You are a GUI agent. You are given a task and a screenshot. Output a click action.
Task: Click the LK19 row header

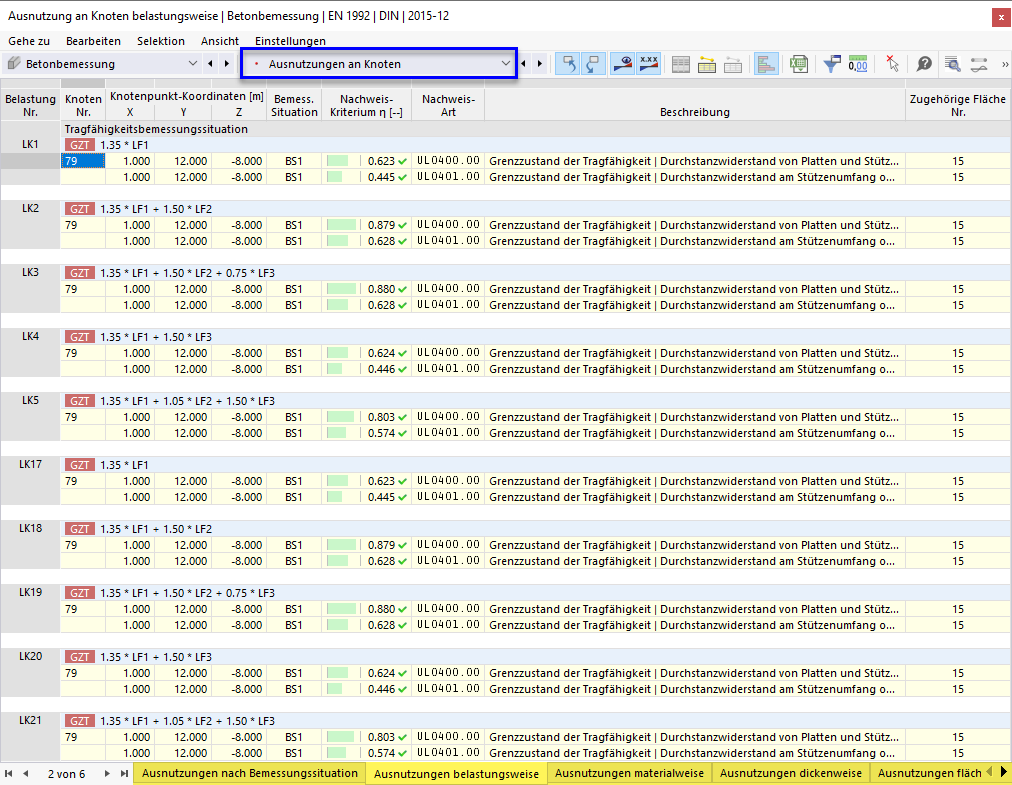(x=30, y=593)
